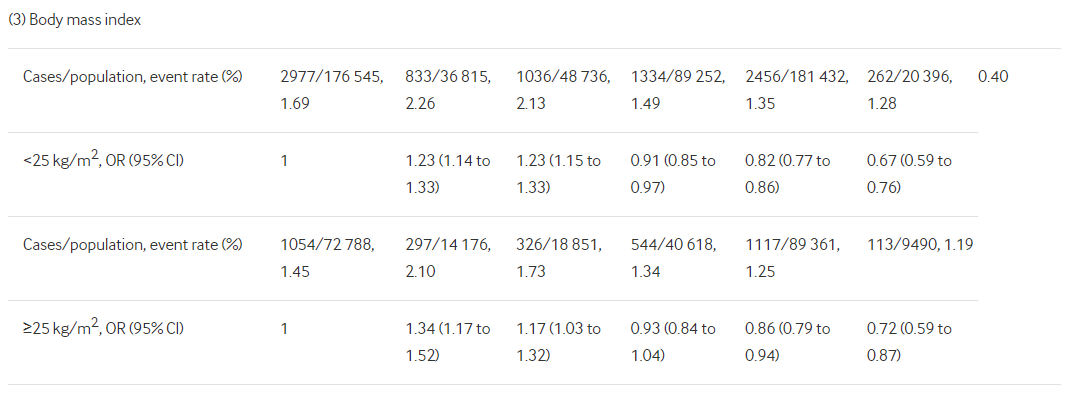The image size is (1075, 395).
Task: Click the 0.91 (0.85 to 0.97) cell
Action: (x=673, y=174)
